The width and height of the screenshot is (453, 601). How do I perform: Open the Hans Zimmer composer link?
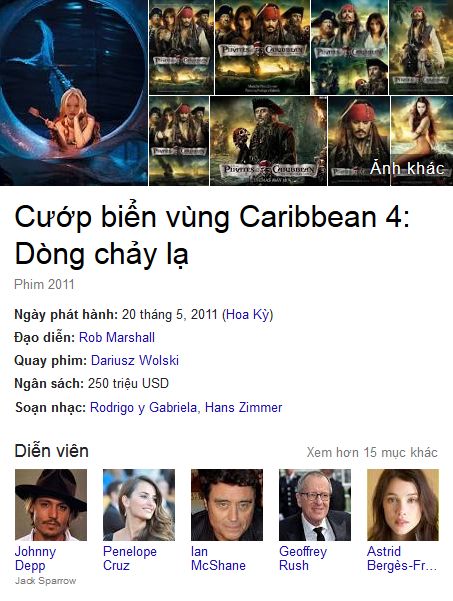pos(244,407)
